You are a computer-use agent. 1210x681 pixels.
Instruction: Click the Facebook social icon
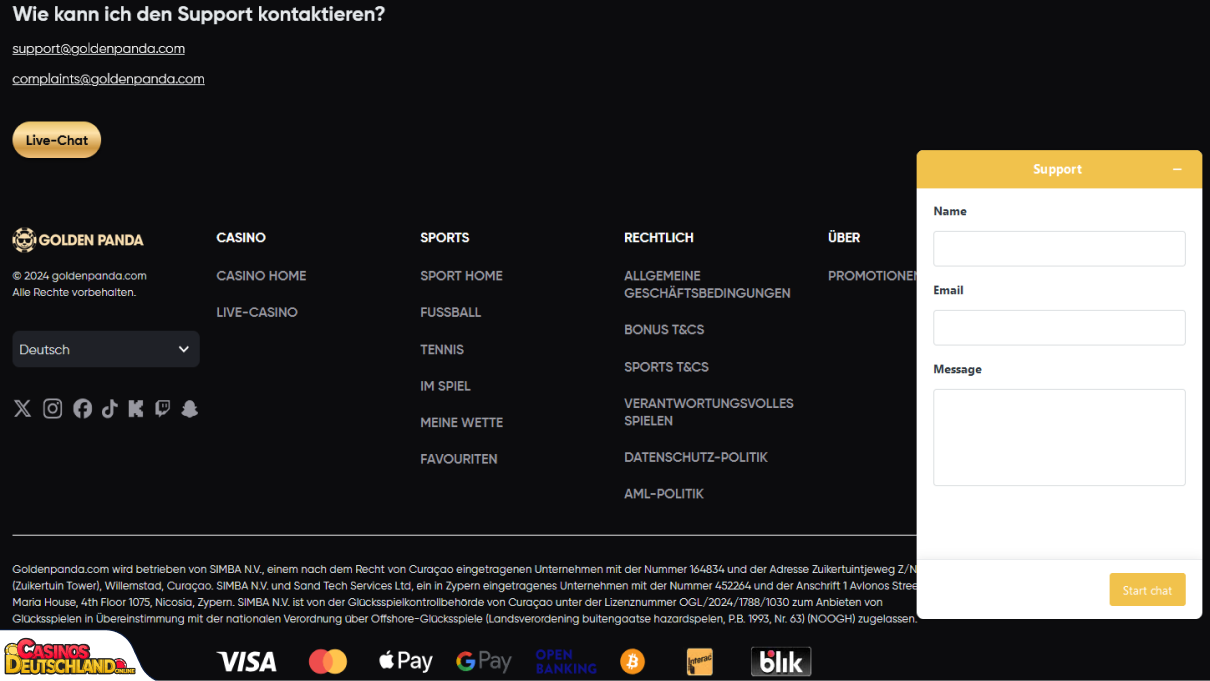[x=82, y=408]
